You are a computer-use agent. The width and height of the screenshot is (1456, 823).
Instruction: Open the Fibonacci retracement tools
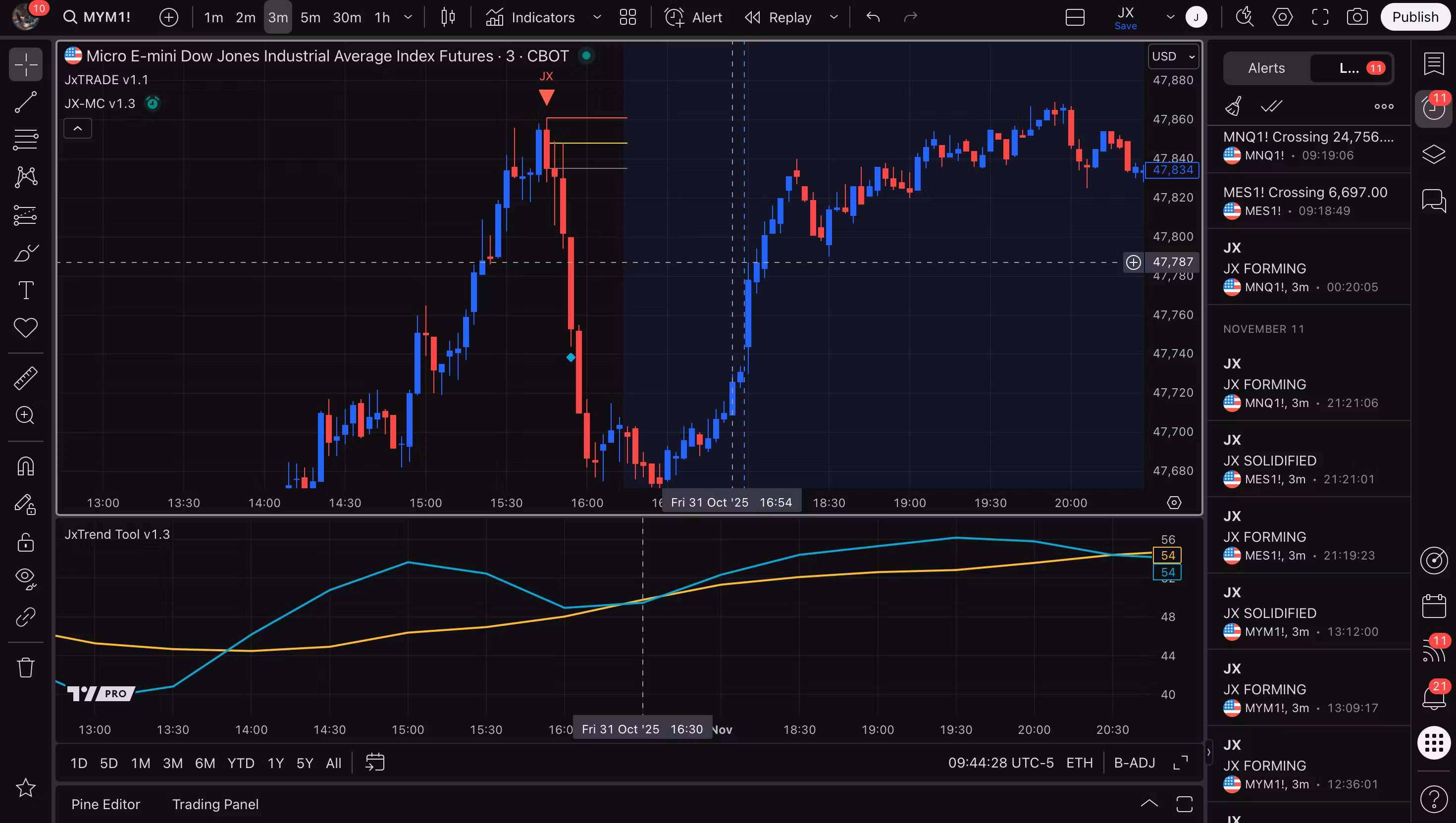[25, 140]
